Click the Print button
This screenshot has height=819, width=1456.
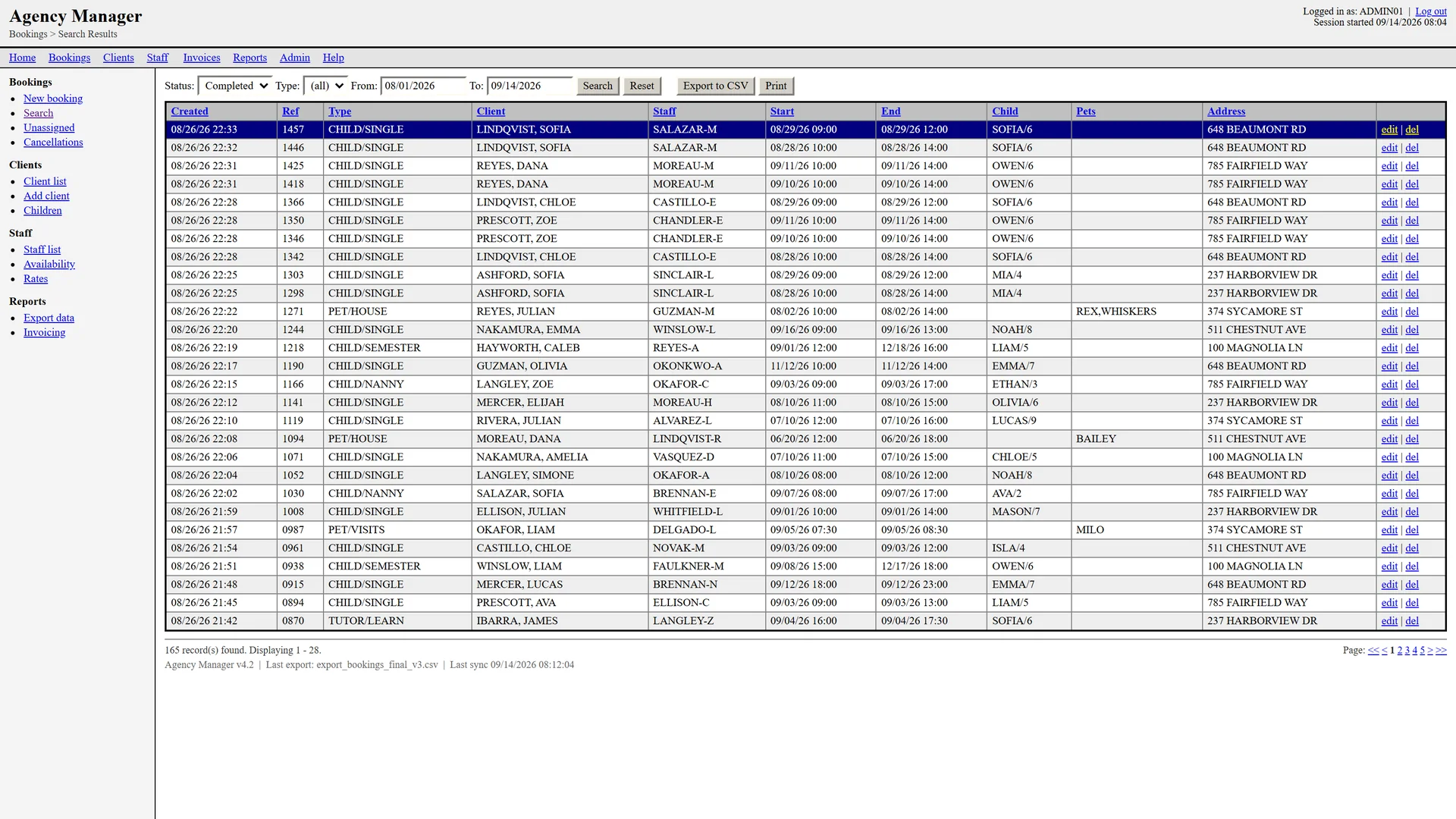point(776,86)
